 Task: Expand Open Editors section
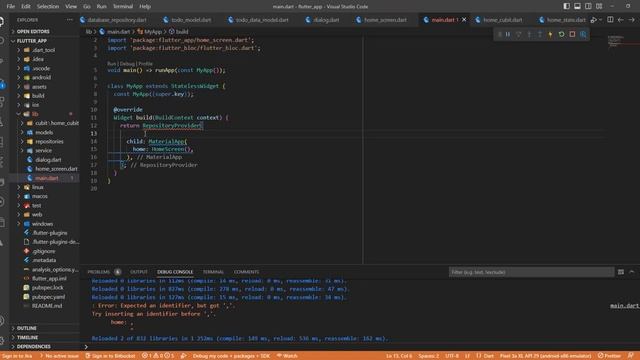(44, 31)
